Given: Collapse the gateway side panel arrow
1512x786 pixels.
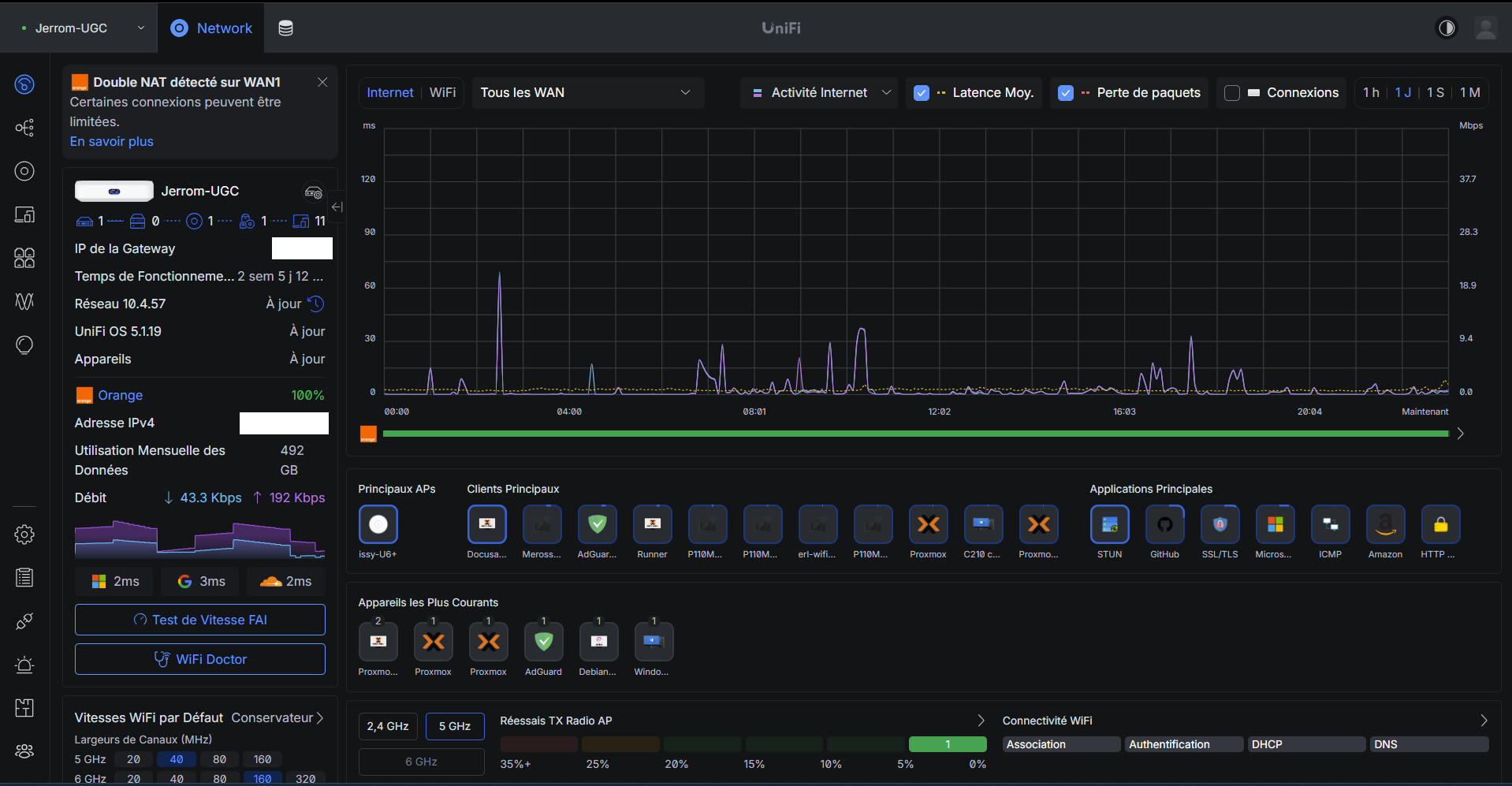Looking at the screenshot, I should 337,207.
